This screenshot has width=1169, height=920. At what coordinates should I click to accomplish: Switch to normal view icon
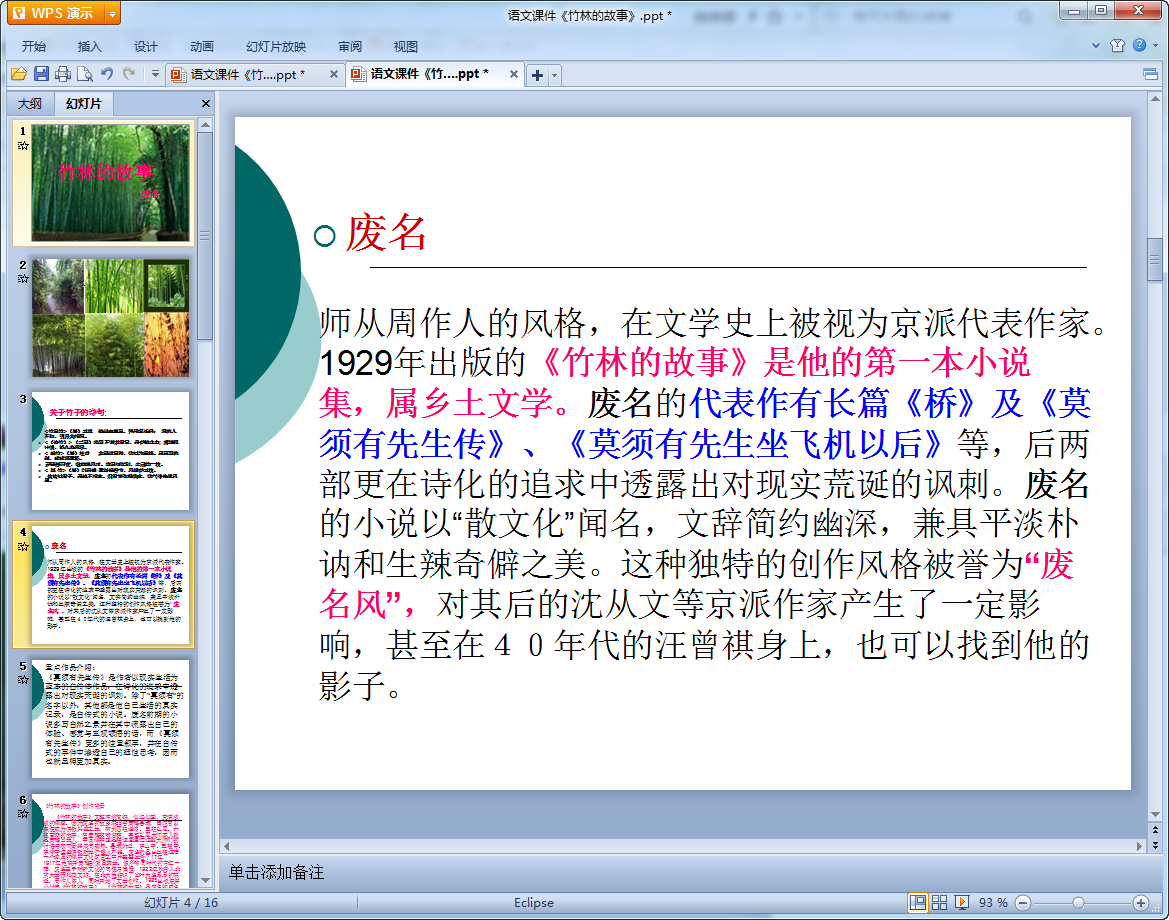click(x=918, y=903)
